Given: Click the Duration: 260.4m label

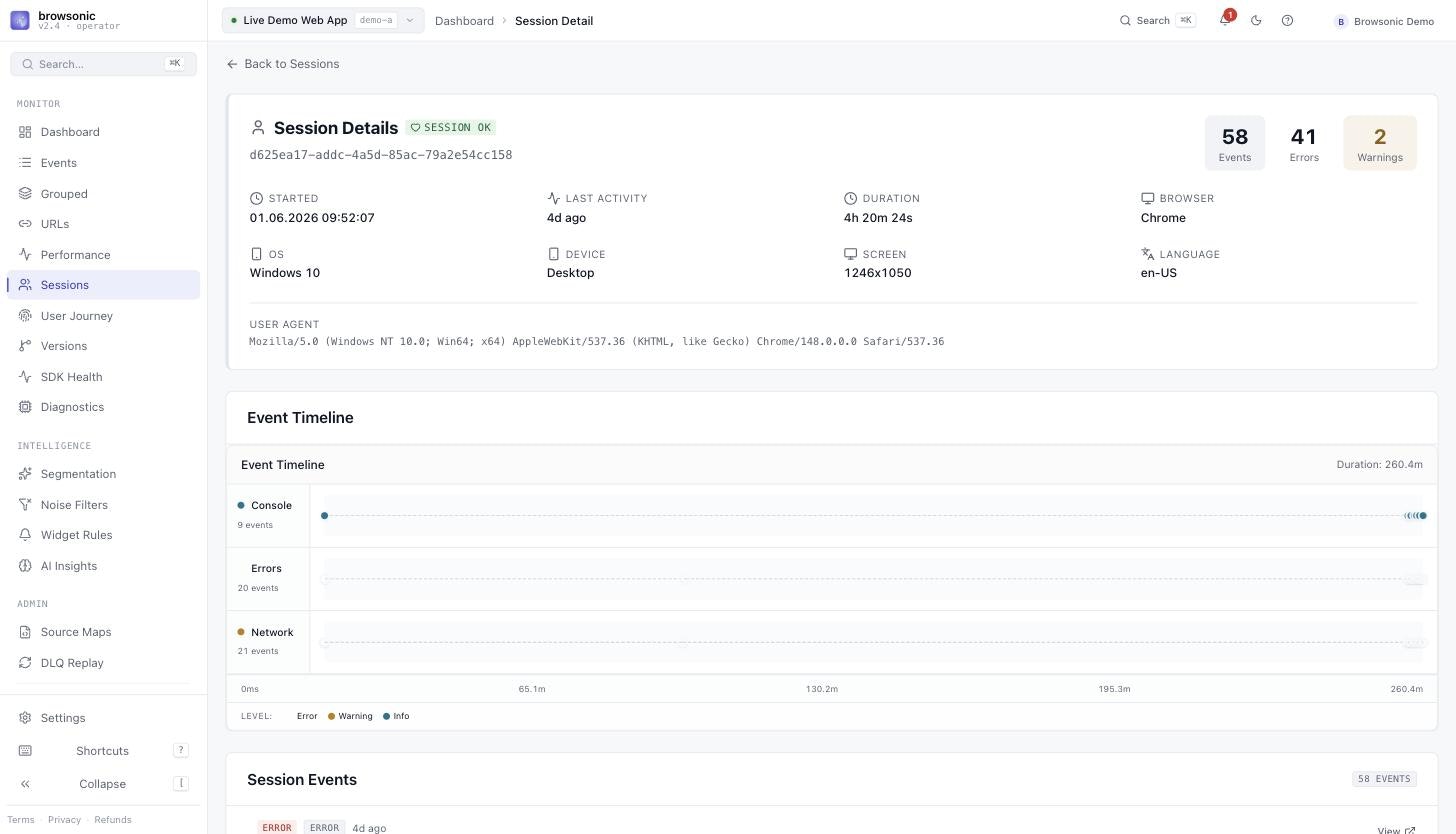Looking at the screenshot, I should [x=1379, y=465].
